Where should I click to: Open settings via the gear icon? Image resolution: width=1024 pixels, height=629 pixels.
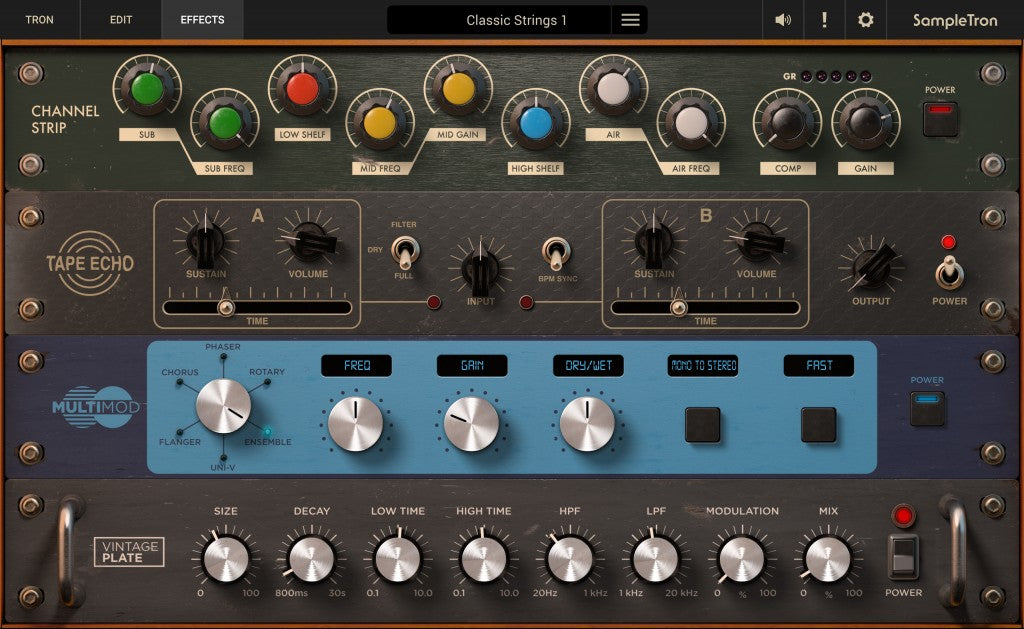(x=865, y=20)
